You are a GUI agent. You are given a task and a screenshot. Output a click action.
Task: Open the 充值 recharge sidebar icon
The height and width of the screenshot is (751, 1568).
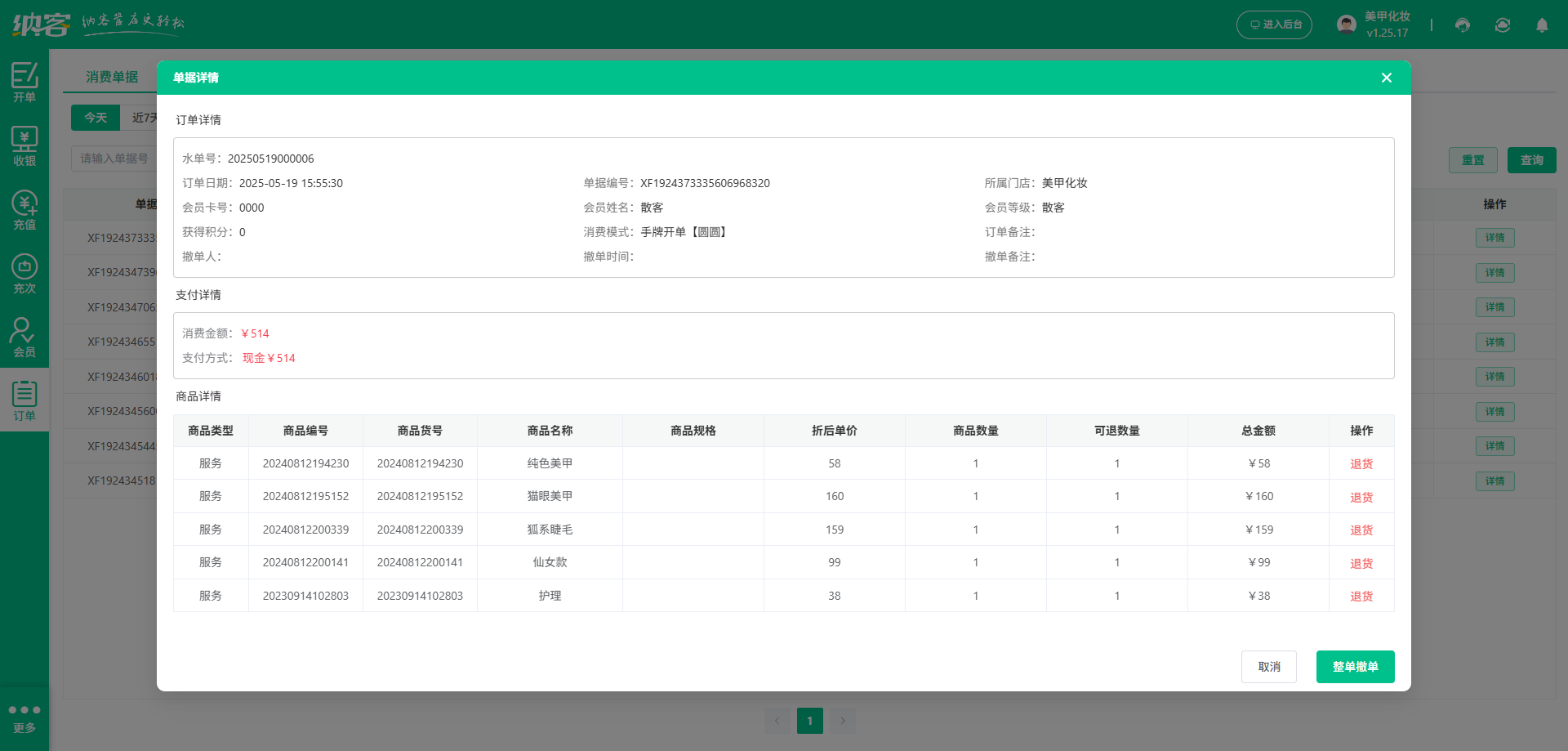click(x=24, y=209)
